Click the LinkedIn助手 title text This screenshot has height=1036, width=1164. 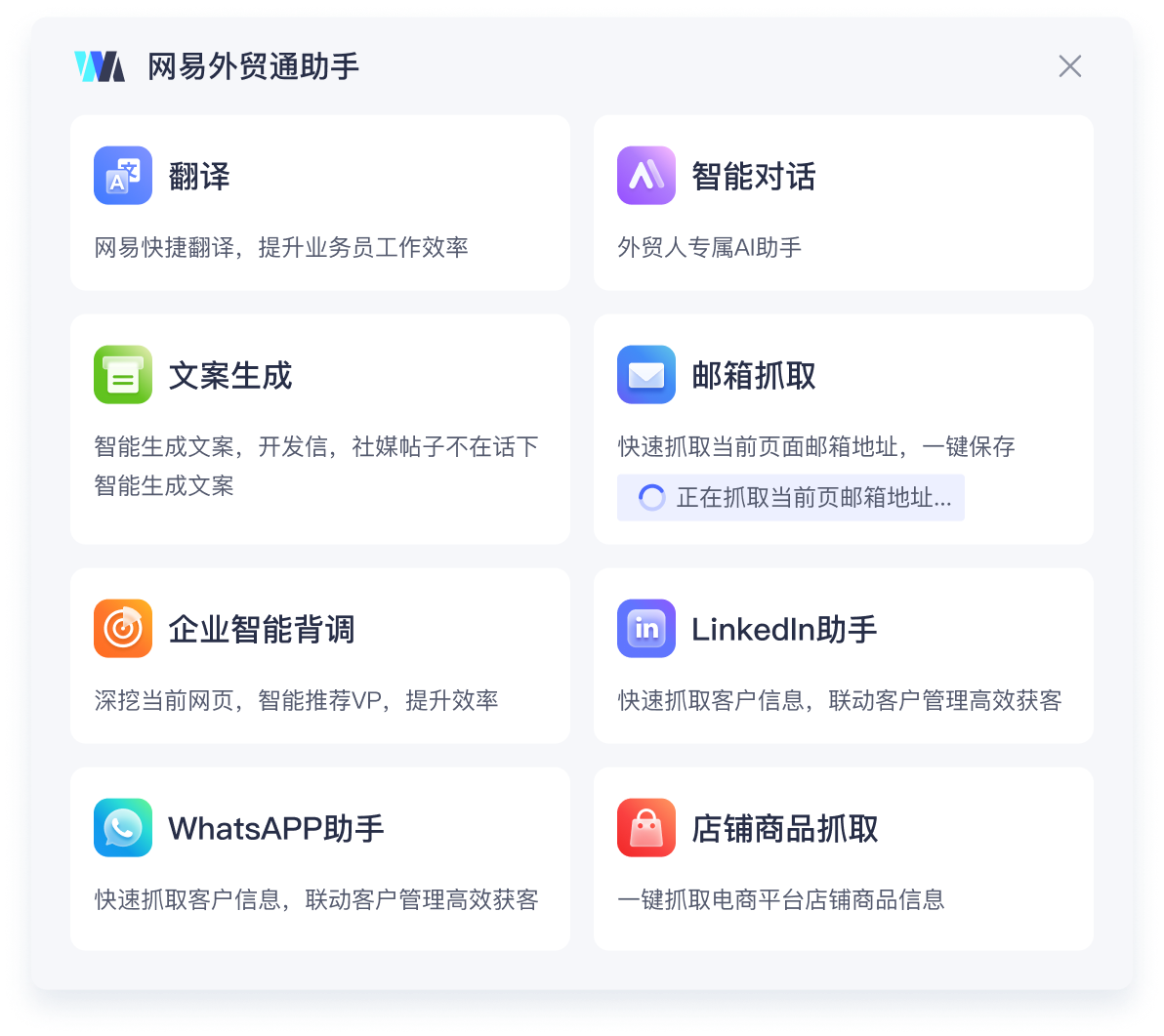[784, 630]
